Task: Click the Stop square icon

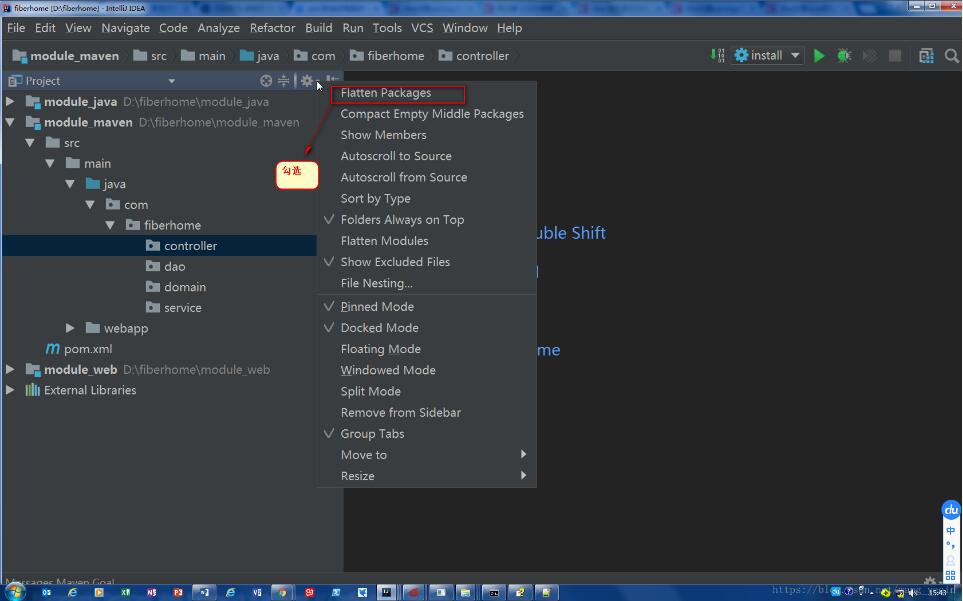Action: (895, 56)
